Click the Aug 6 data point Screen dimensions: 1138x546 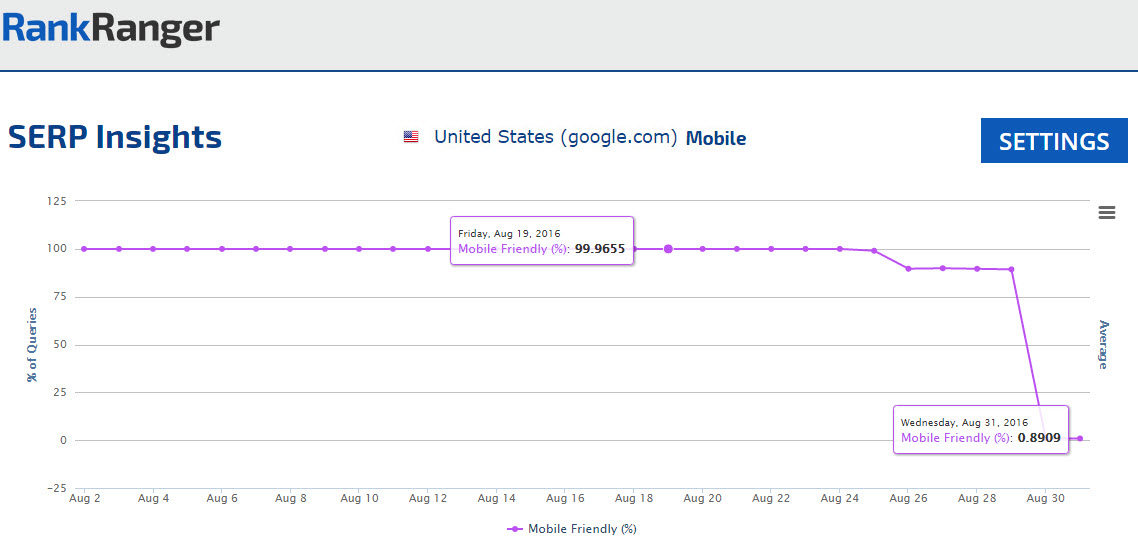tap(221, 249)
